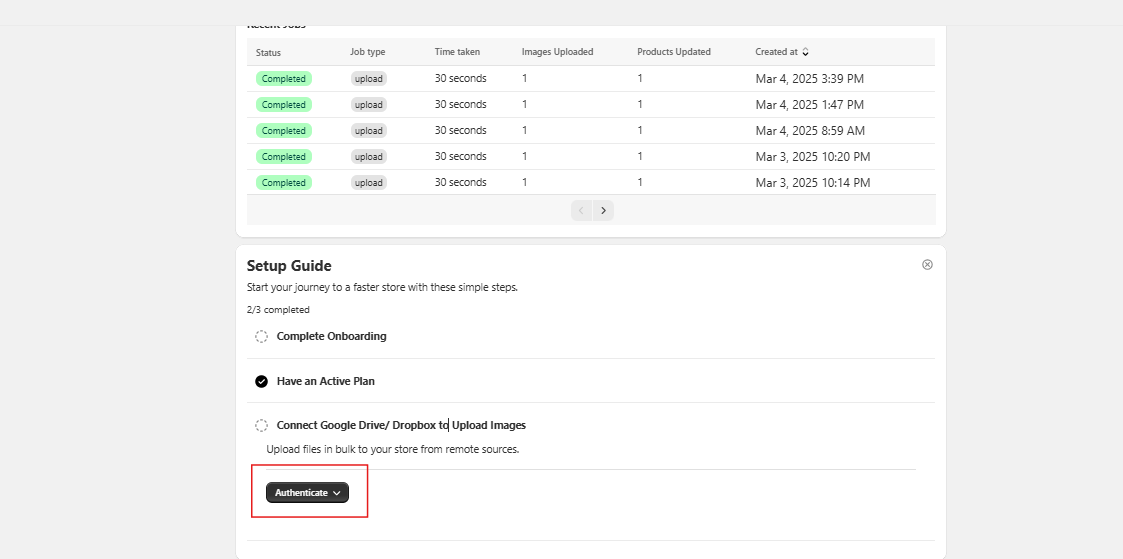
Task: Open the Authenticate dropdown button
Action: point(307,493)
